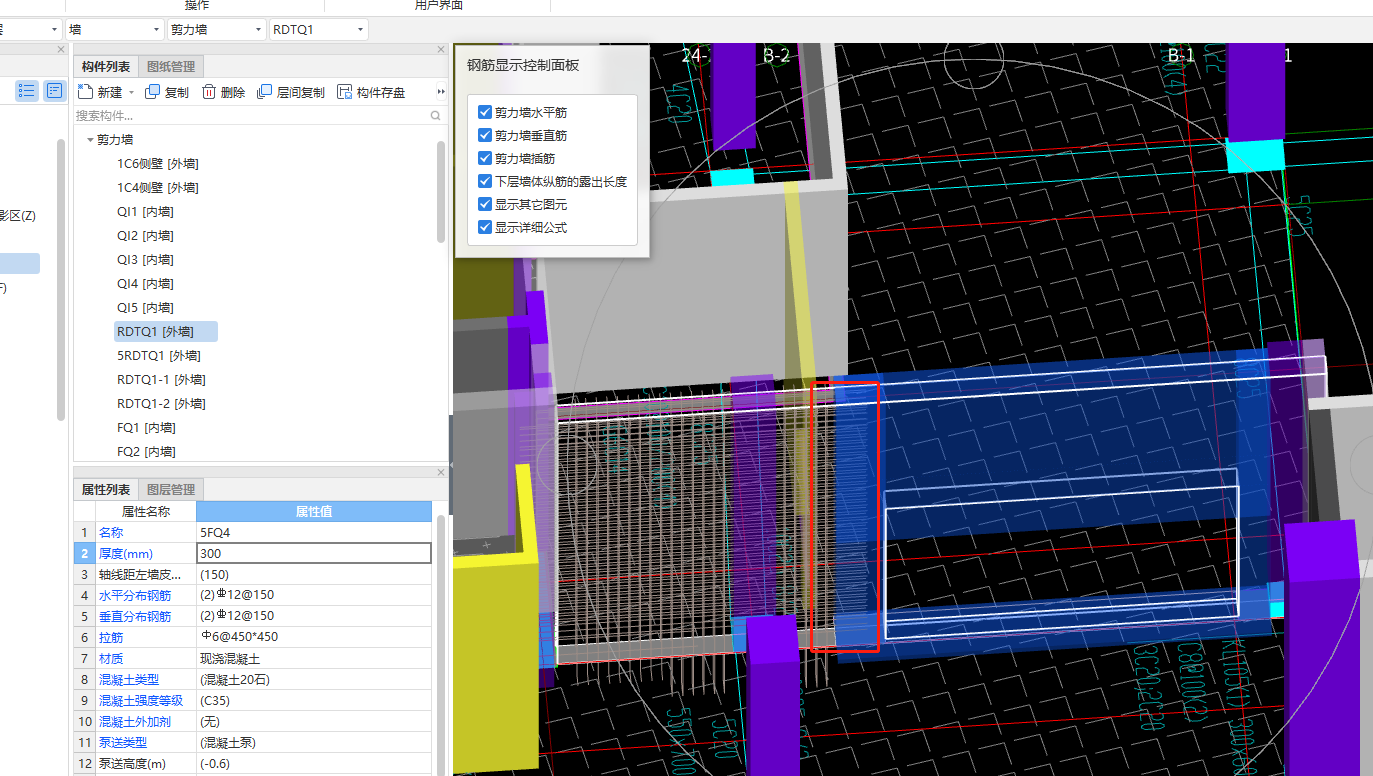Select FQ2 [内墙] component

point(145,452)
